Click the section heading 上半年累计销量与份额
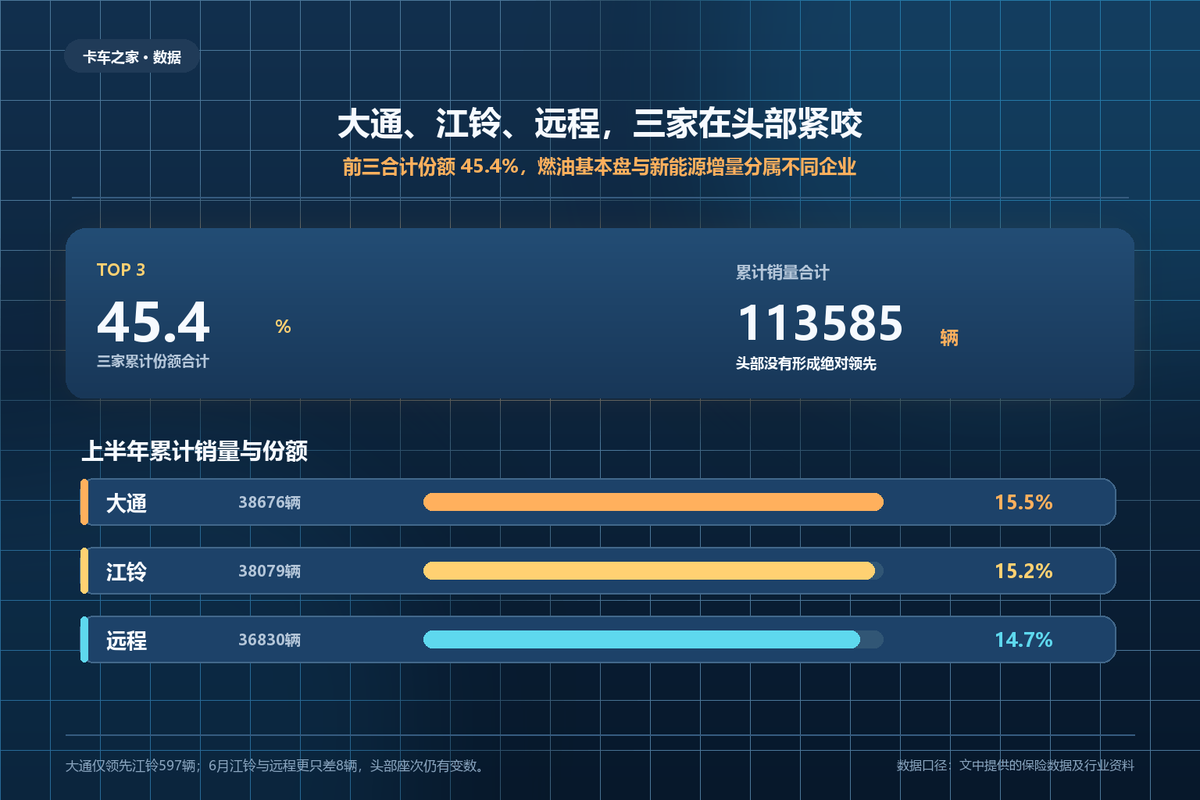The height and width of the screenshot is (800, 1200). (x=194, y=452)
